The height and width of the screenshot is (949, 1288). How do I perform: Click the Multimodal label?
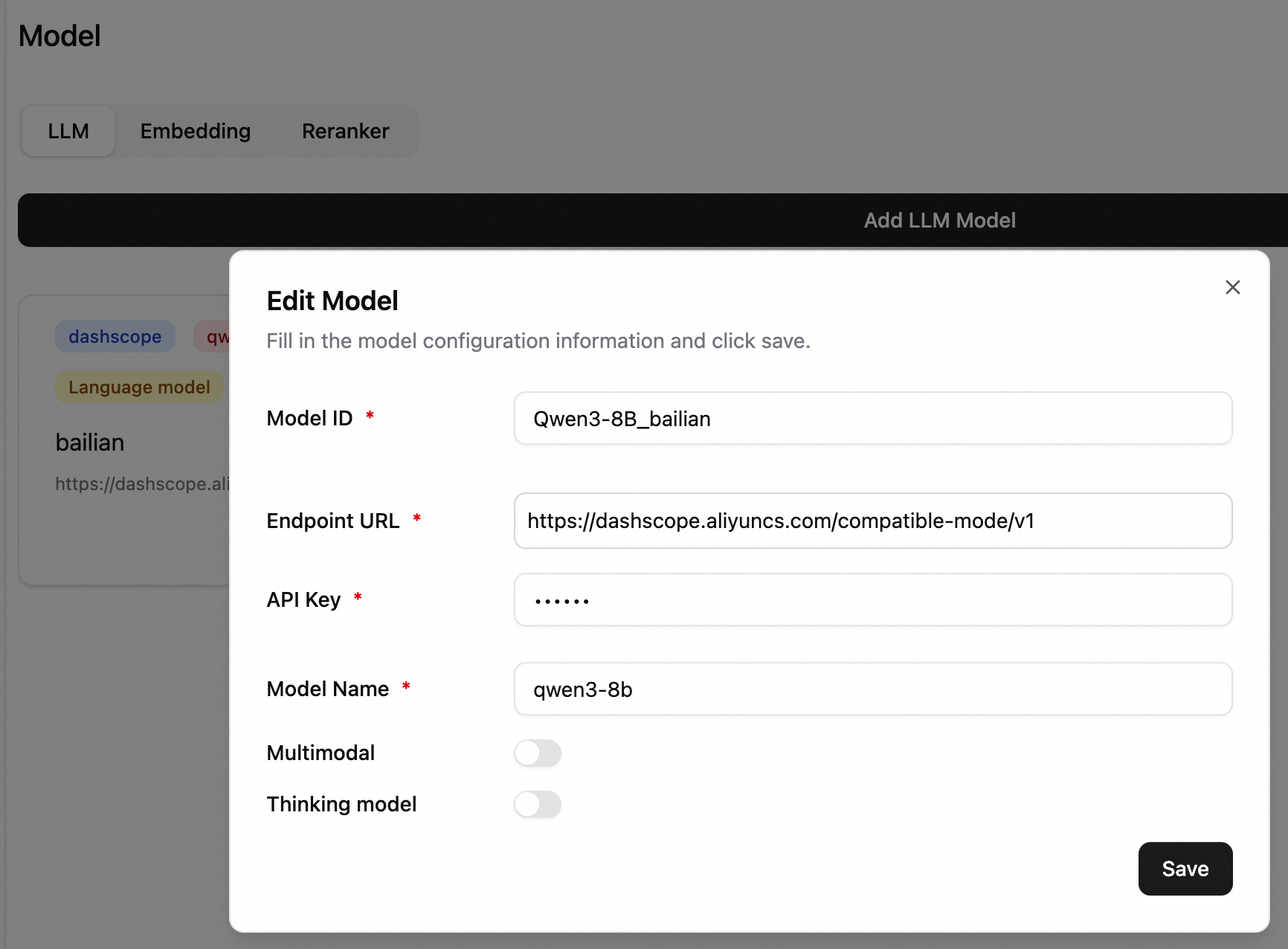point(321,753)
